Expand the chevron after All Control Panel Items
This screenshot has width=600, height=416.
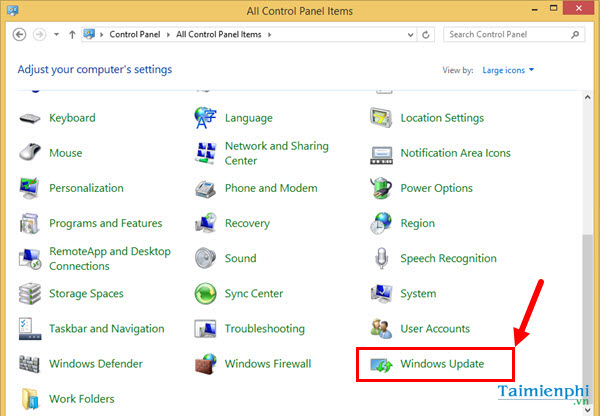pyautogui.click(x=269, y=35)
